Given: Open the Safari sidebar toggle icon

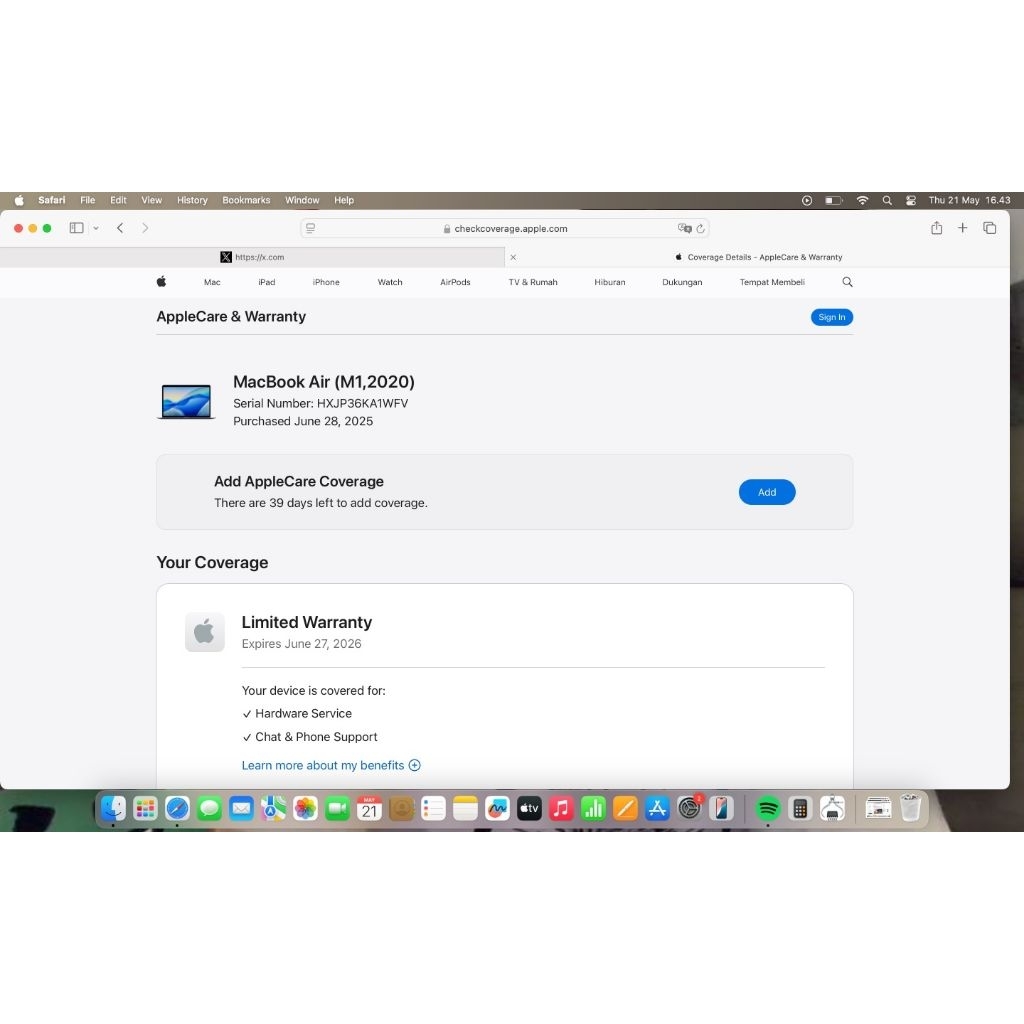Looking at the screenshot, I should (x=76, y=228).
